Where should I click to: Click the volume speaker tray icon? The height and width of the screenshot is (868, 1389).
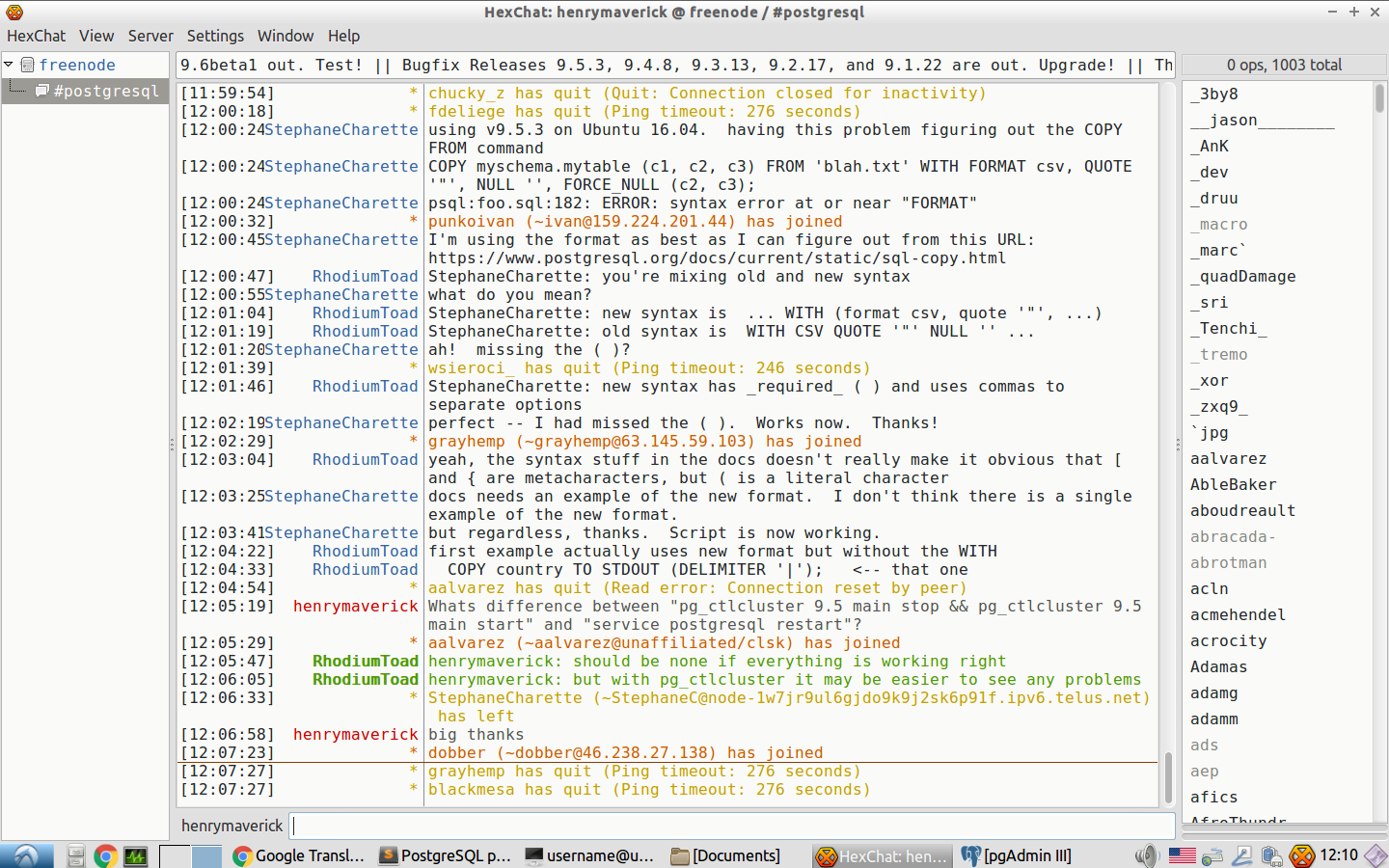(x=1146, y=855)
